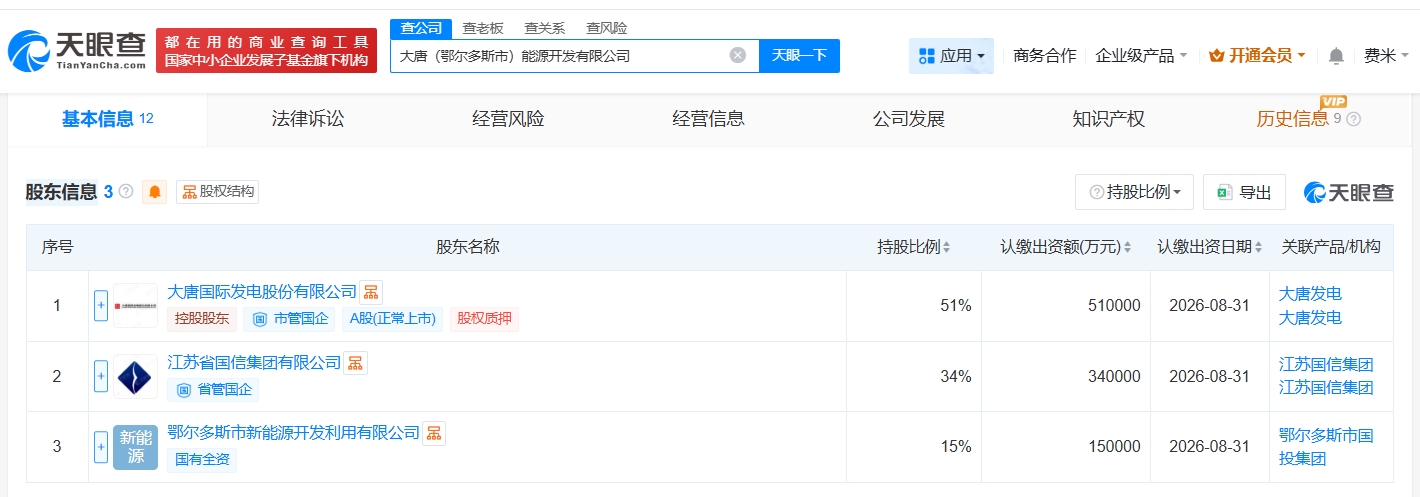Click the A股(正常上市) tag
Screen dimensions: 1420x497
(393, 319)
